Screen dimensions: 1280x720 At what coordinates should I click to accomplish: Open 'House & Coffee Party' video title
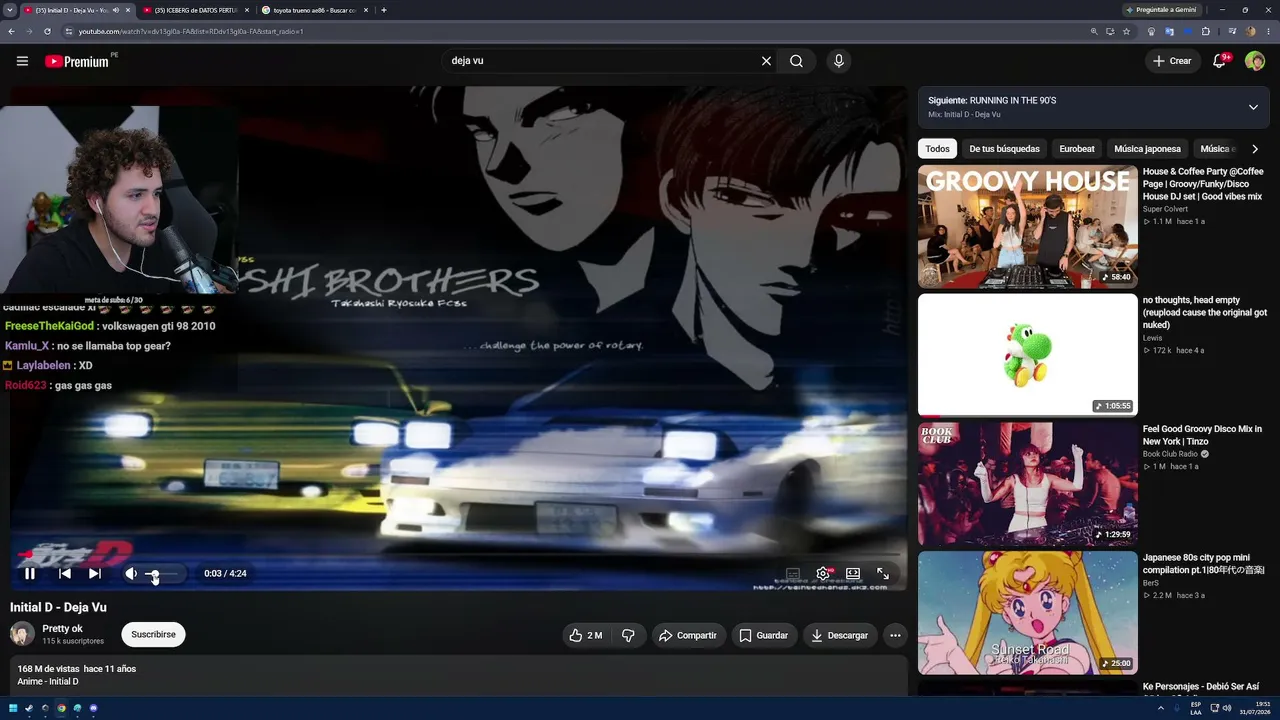1203,184
